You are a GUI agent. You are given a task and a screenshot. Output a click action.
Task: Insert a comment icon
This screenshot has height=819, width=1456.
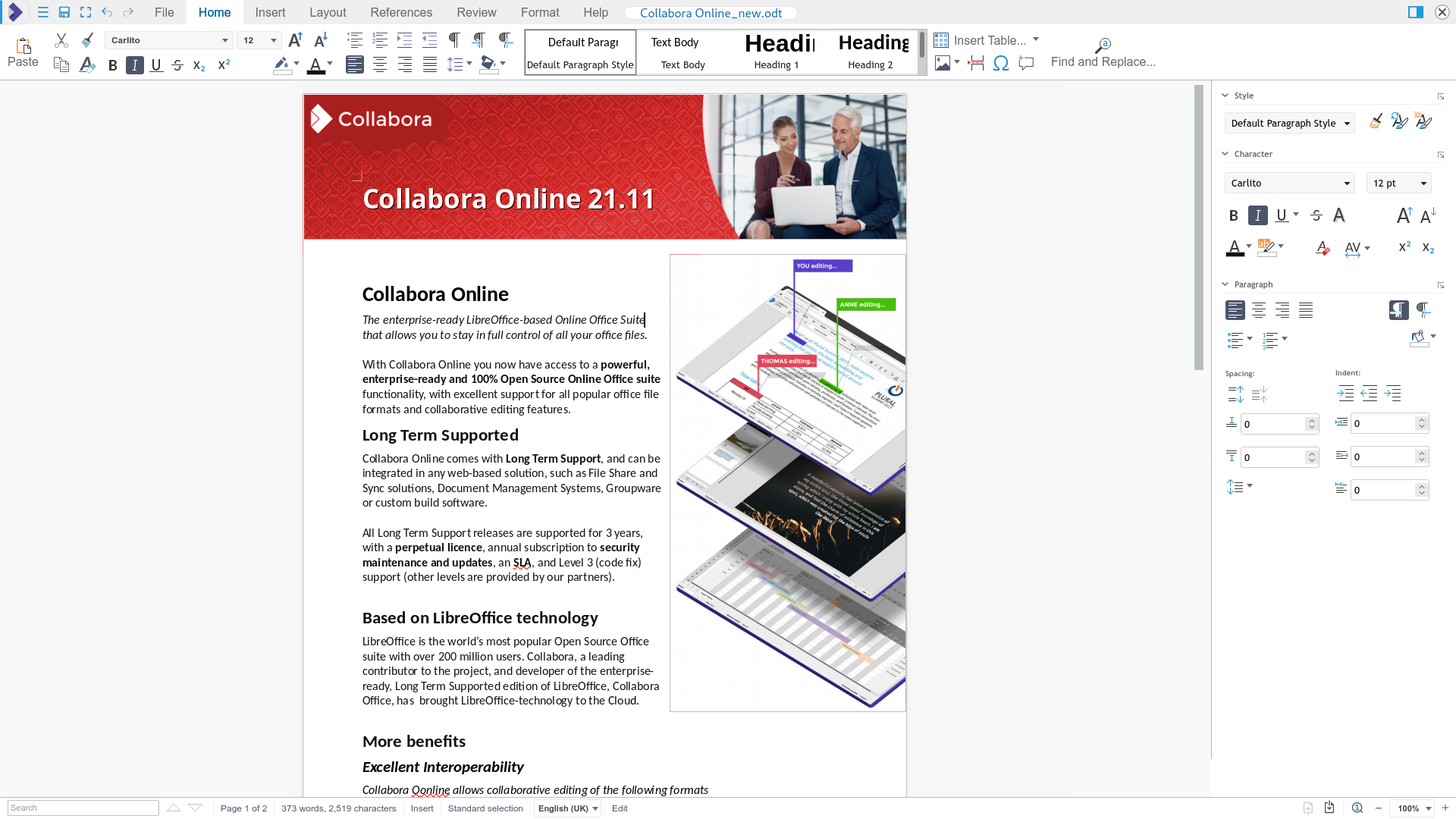[1026, 63]
